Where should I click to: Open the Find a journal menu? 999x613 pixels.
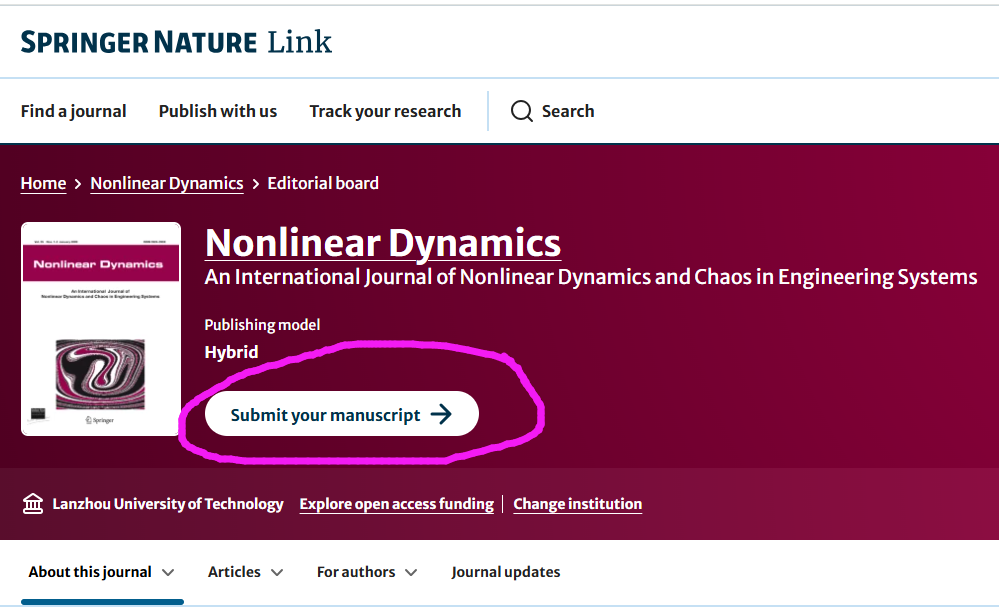coord(73,111)
